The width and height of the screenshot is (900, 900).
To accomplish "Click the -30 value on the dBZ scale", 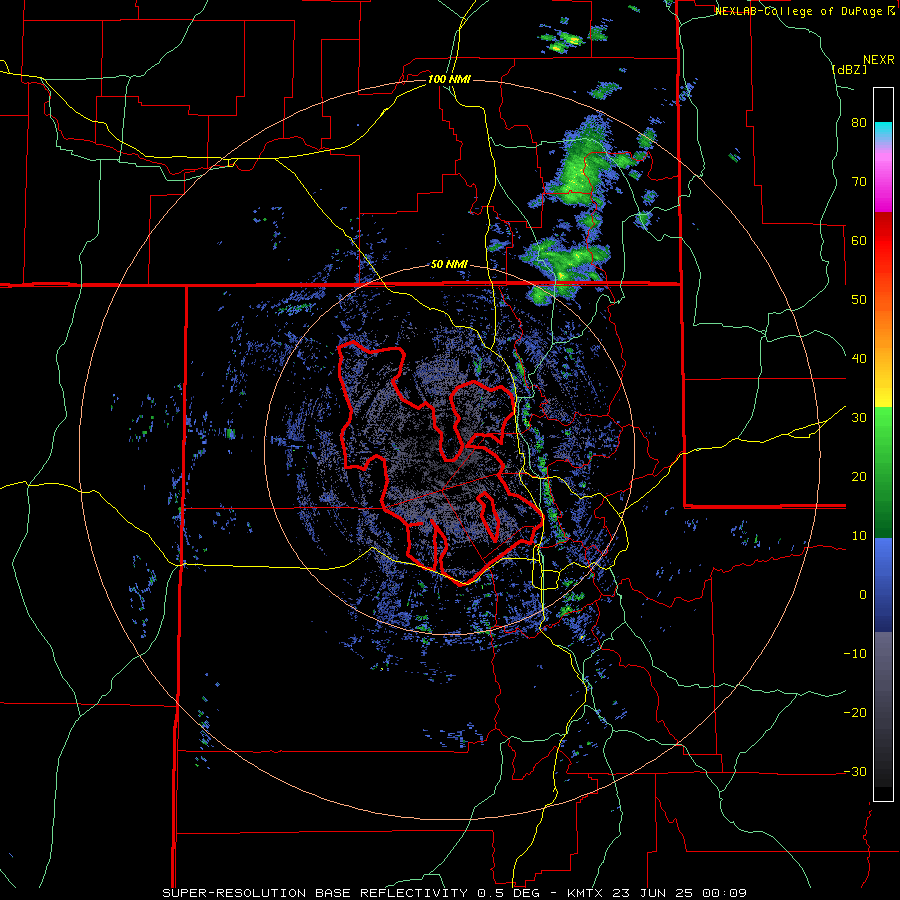I will click(x=855, y=772).
